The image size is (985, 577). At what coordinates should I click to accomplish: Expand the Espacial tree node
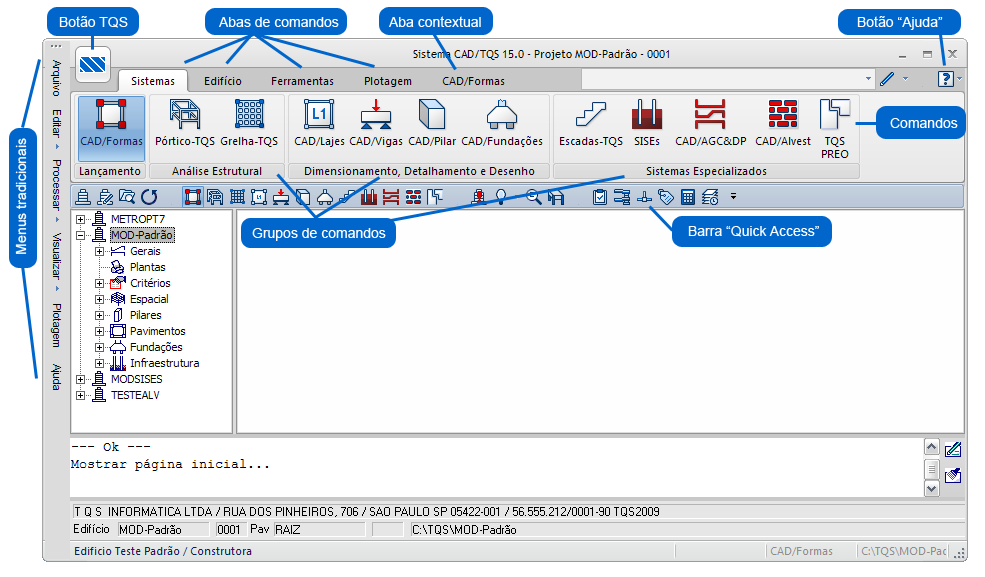click(99, 299)
